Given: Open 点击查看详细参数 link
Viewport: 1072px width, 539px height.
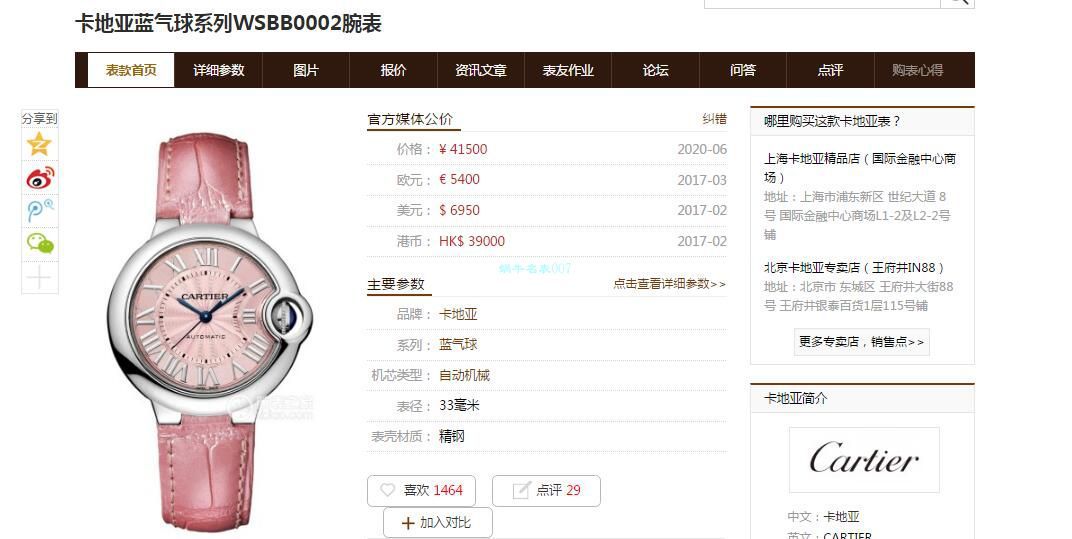Looking at the screenshot, I should [669, 284].
